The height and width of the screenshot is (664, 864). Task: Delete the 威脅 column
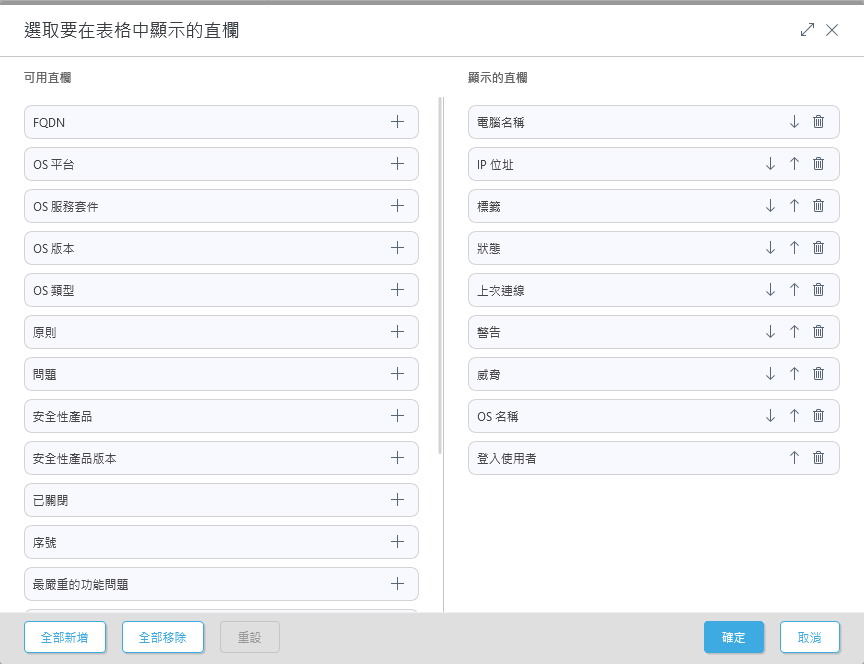click(x=818, y=374)
